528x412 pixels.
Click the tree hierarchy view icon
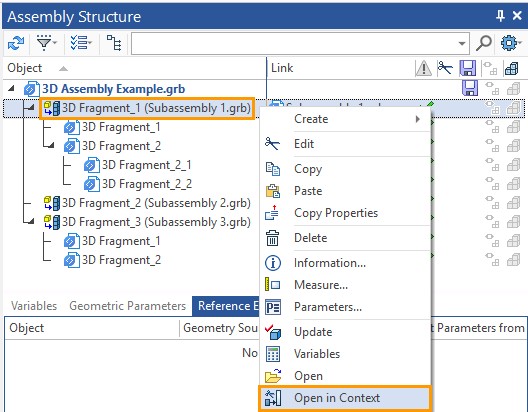pyautogui.click(x=114, y=43)
